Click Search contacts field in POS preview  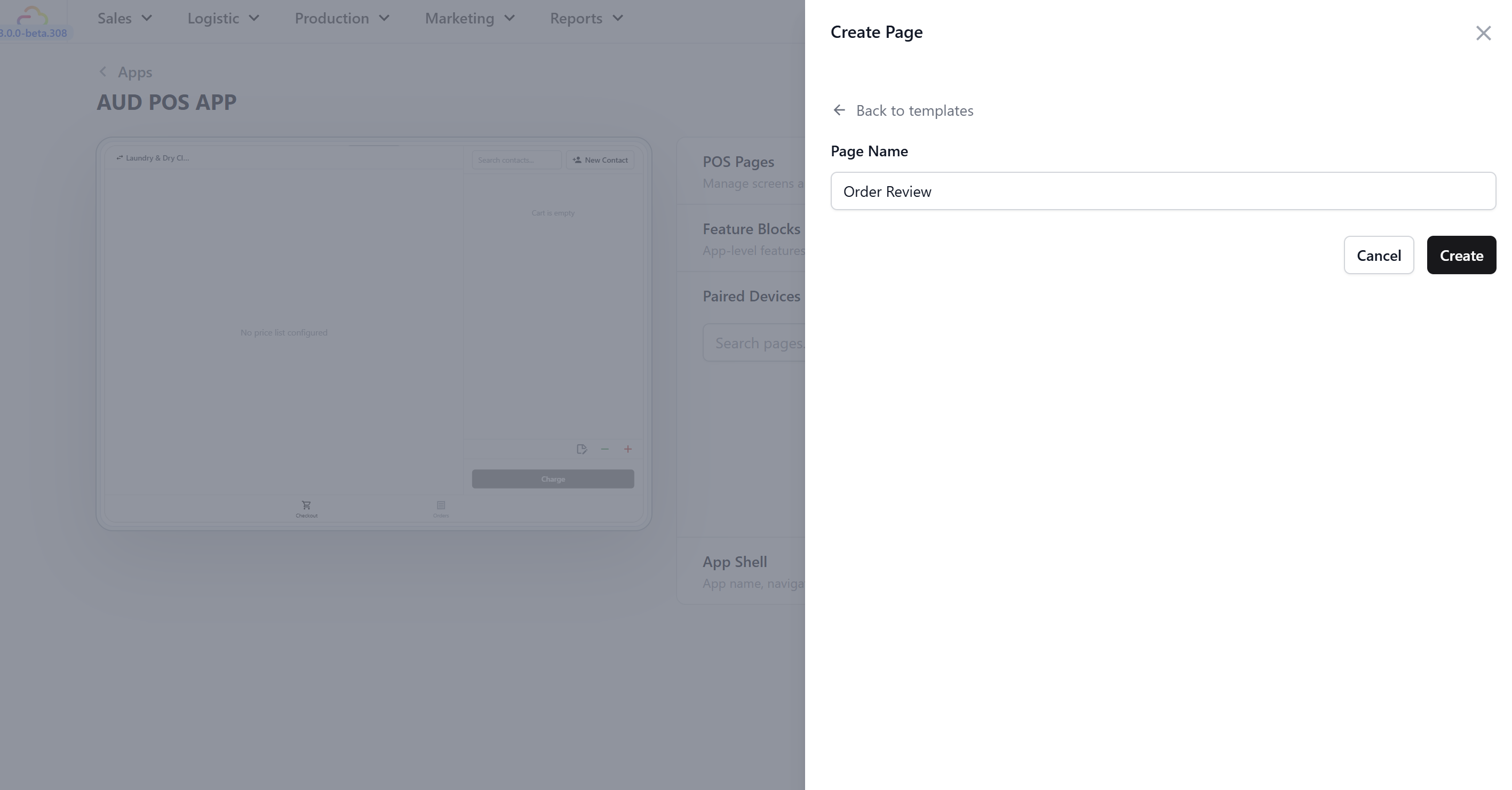pyautogui.click(x=516, y=159)
